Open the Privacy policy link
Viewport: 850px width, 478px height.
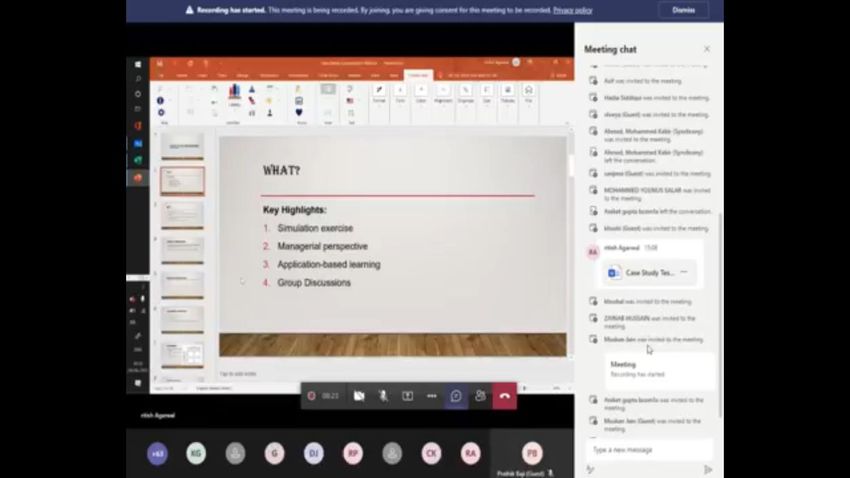point(572,10)
